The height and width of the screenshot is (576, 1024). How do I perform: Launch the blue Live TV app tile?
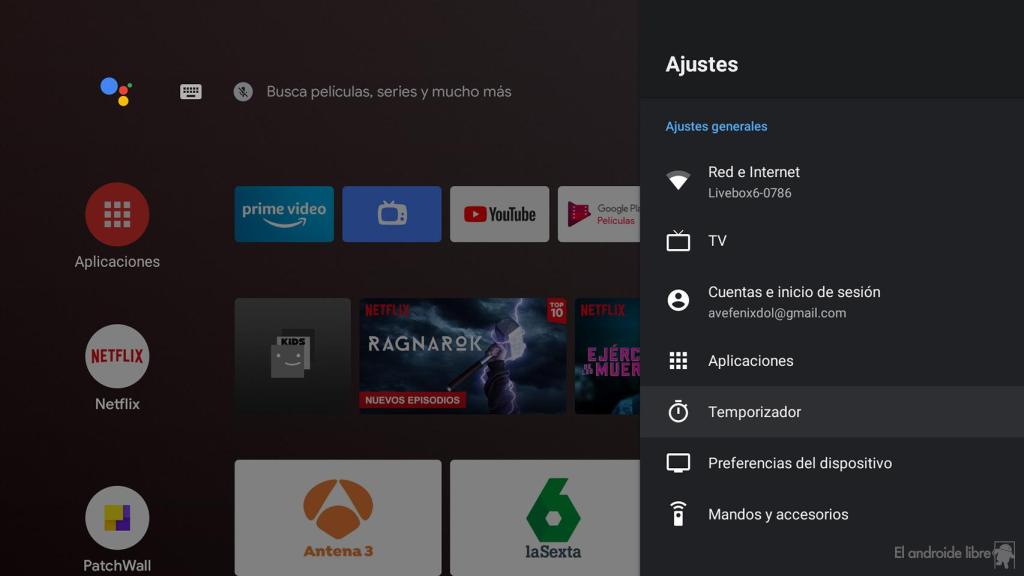(x=392, y=214)
